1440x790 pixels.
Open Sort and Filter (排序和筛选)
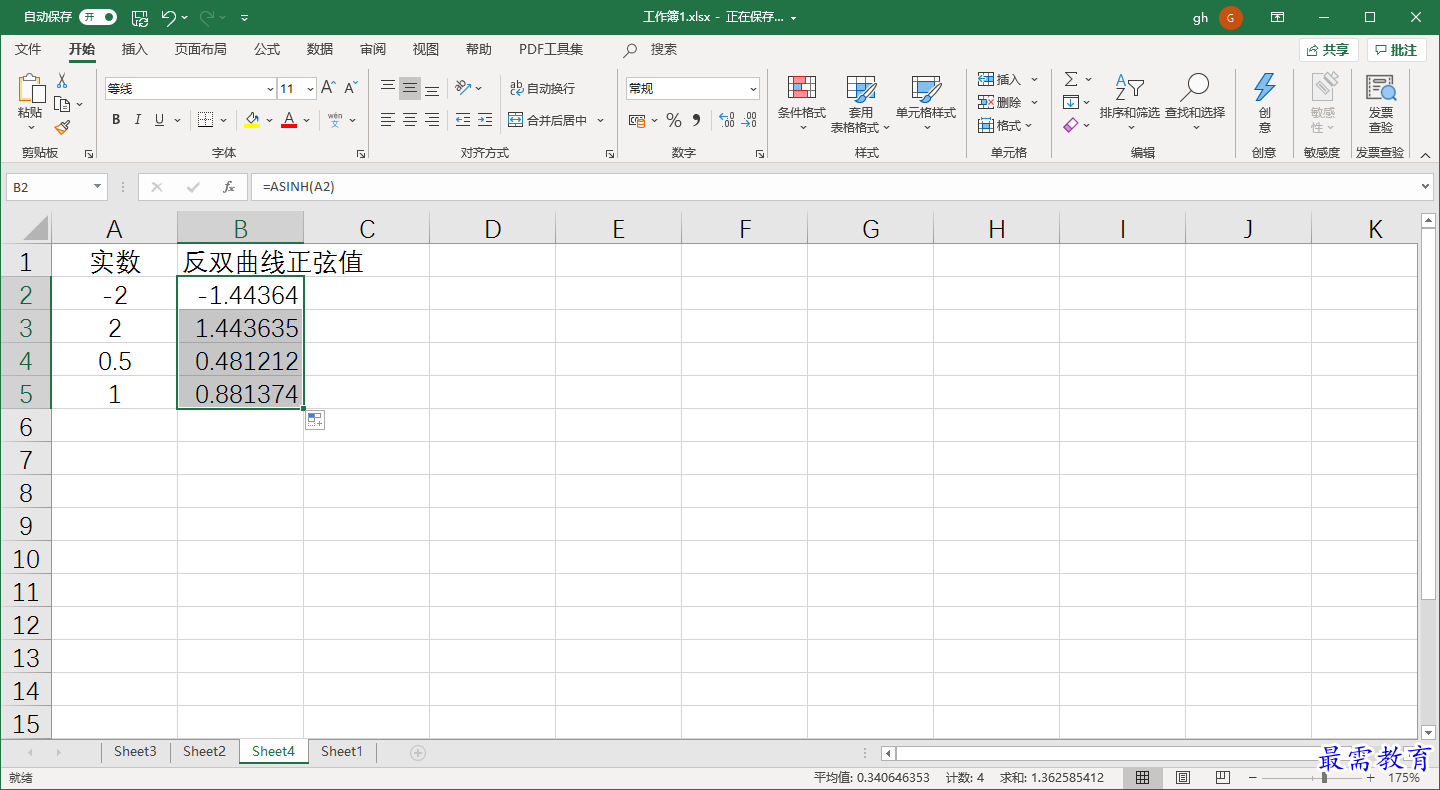click(1129, 103)
